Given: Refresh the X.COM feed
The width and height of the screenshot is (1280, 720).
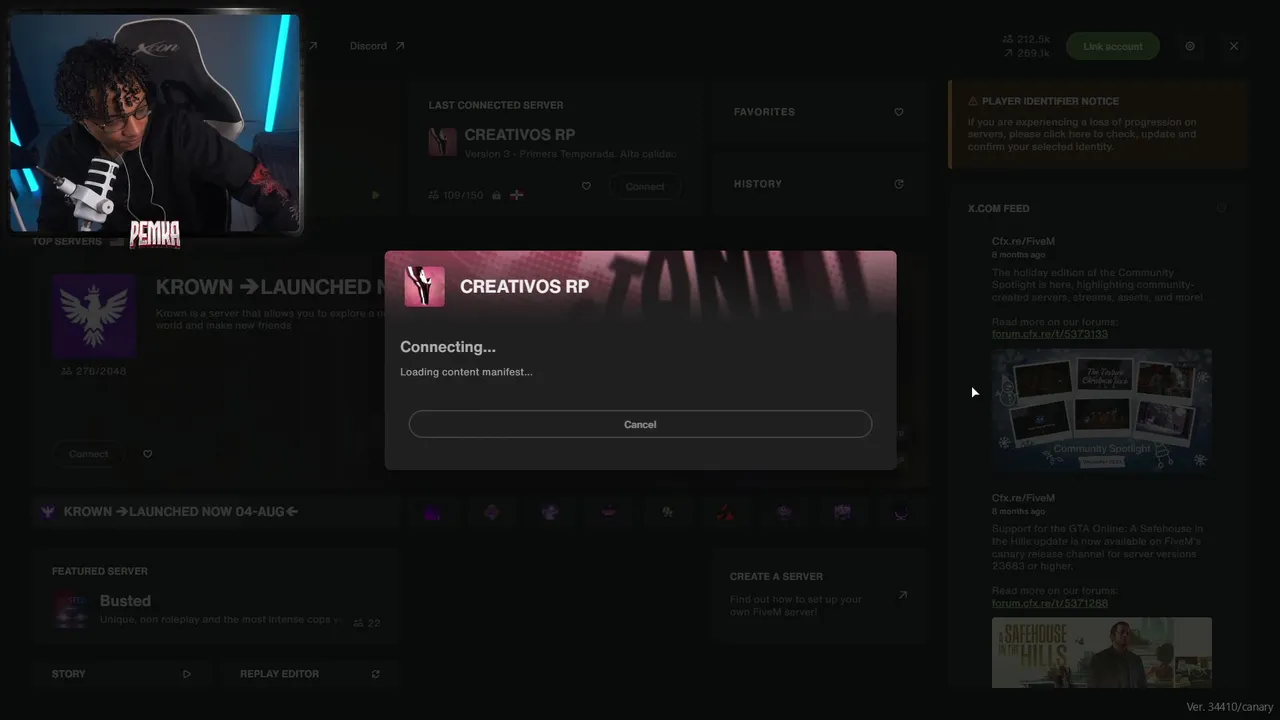Looking at the screenshot, I should click(1221, 208).
